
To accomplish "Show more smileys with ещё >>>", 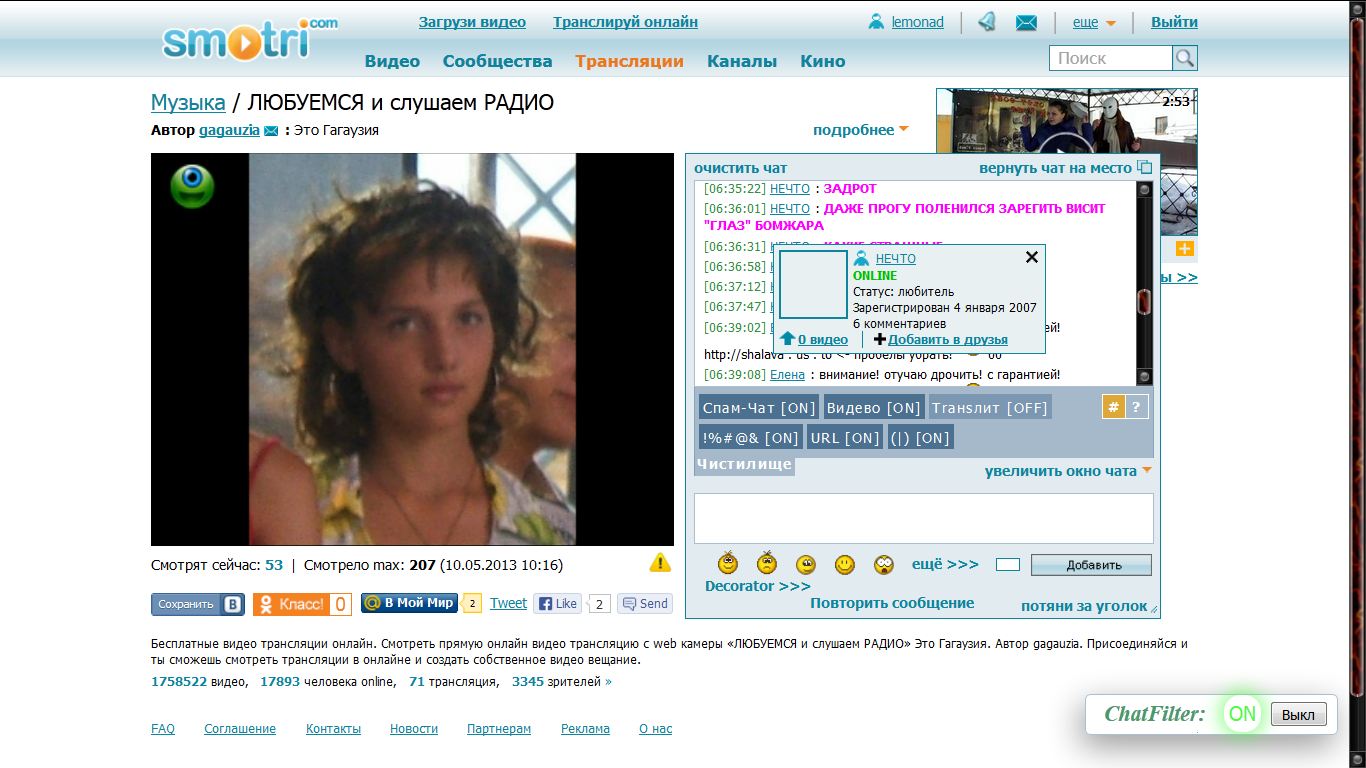I will point(945,564).
